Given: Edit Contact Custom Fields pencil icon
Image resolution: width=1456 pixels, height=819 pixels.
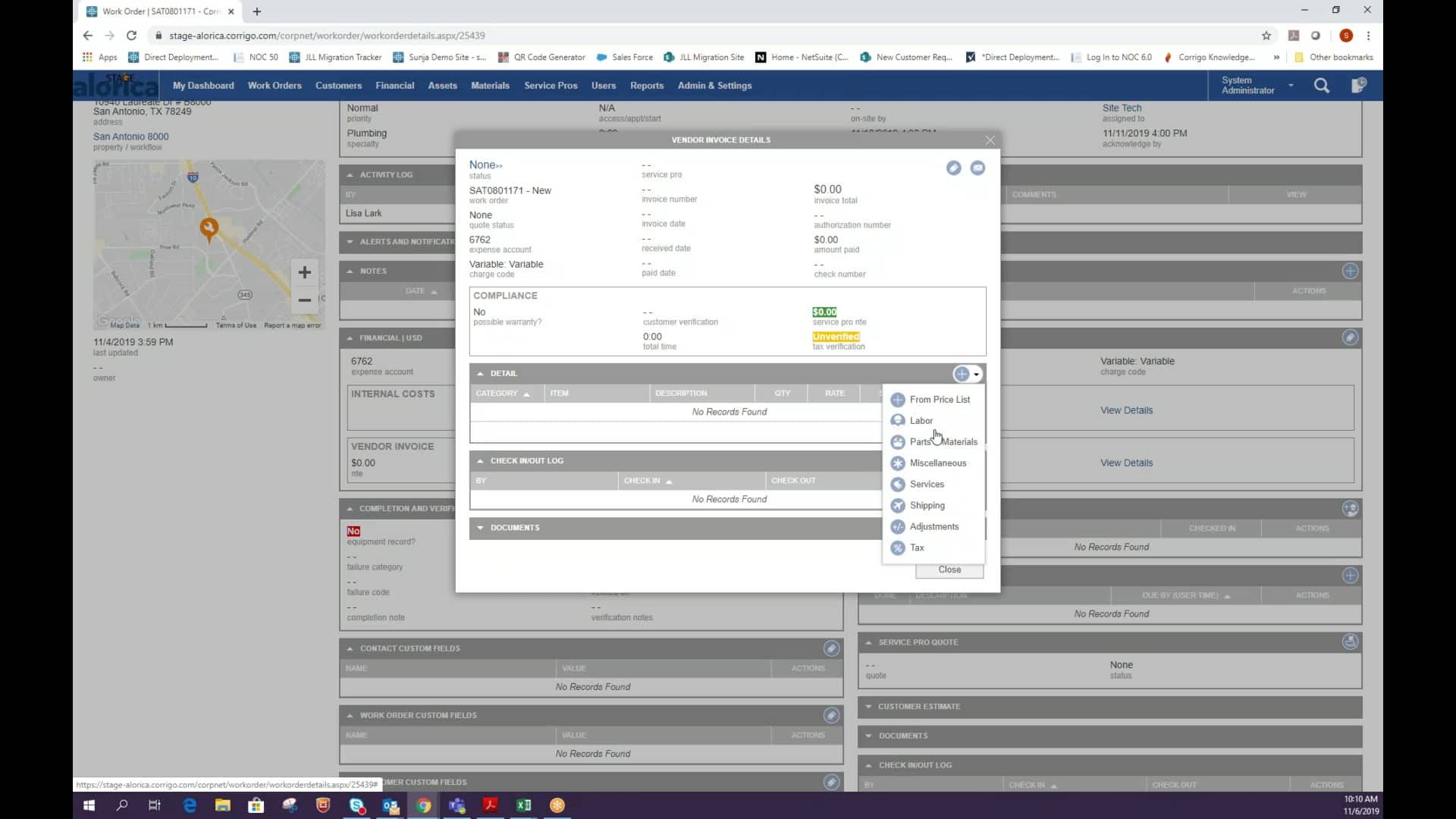Looking at the screenshot, I should pyautogui.click(x=831, y=649).
